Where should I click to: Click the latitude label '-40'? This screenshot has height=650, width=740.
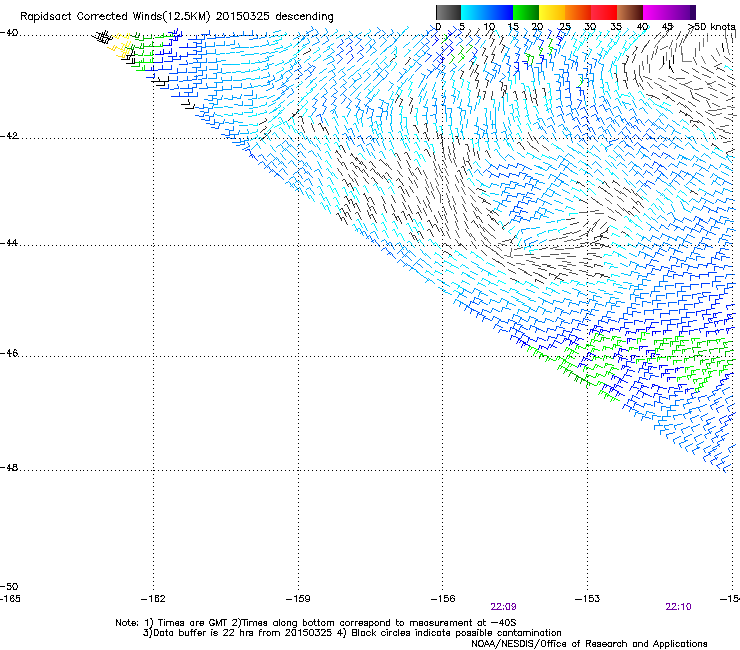click(x=9, y=33)
